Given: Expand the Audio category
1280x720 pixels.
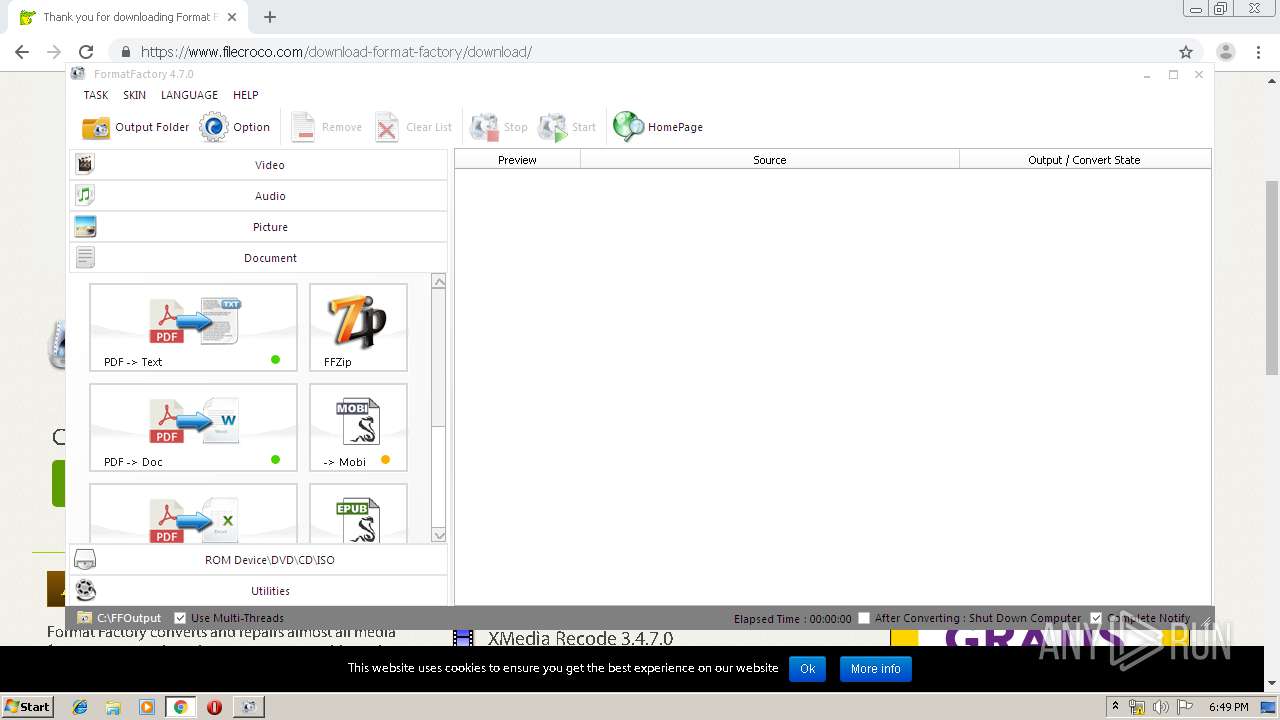Looking at the screenshot, I should click(258, 196).
